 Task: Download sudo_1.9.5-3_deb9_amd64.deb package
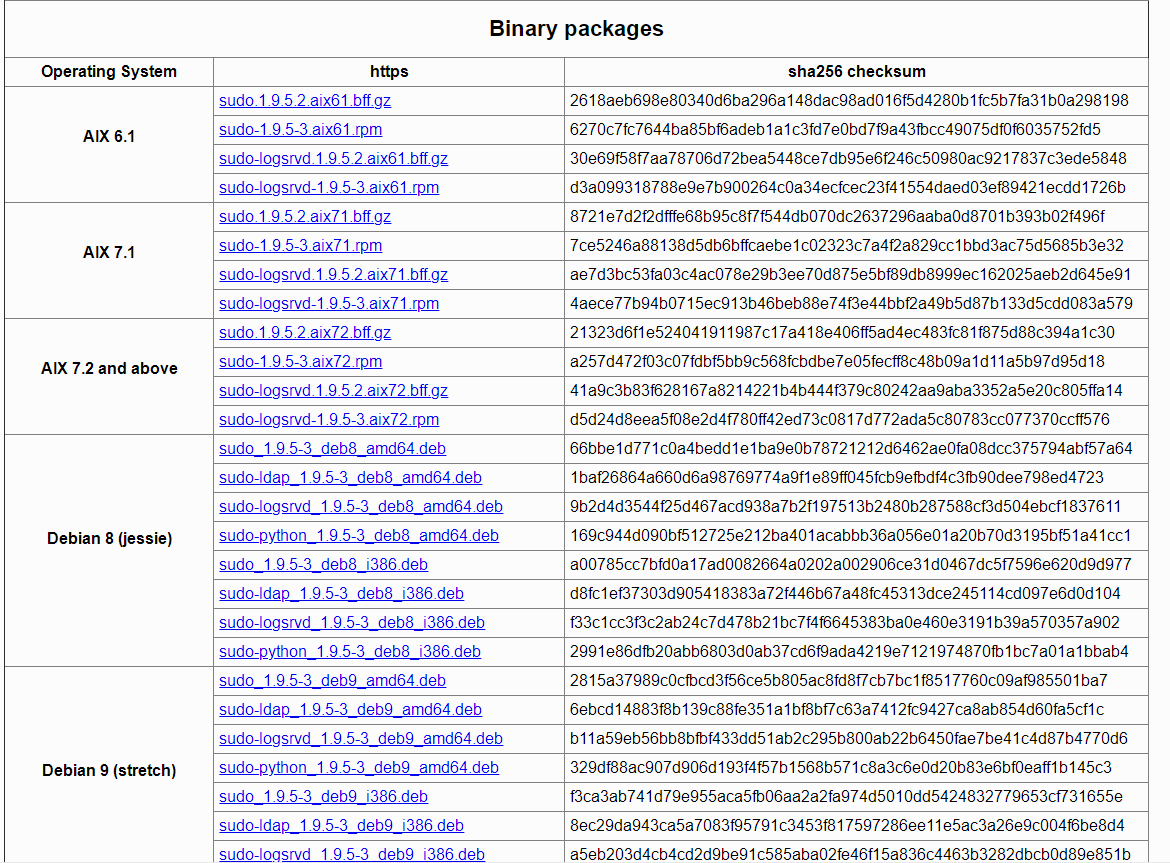point(332,681)
